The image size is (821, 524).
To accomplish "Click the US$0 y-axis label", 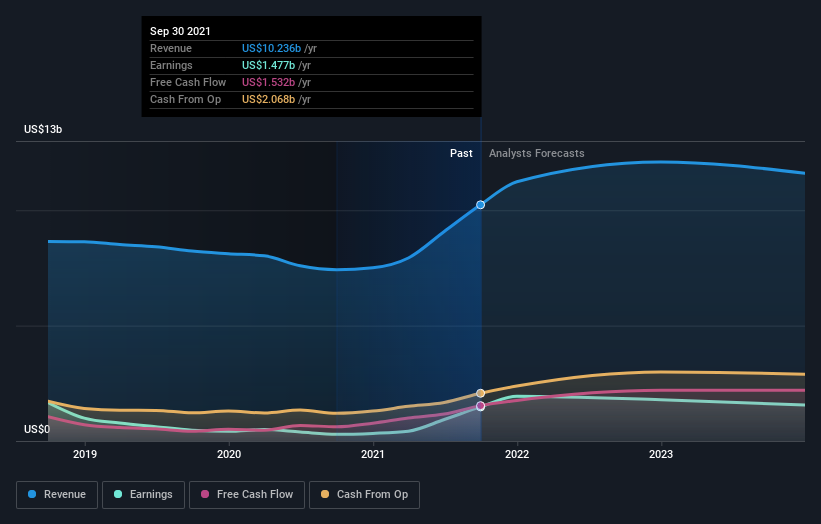I will [37, 429].
